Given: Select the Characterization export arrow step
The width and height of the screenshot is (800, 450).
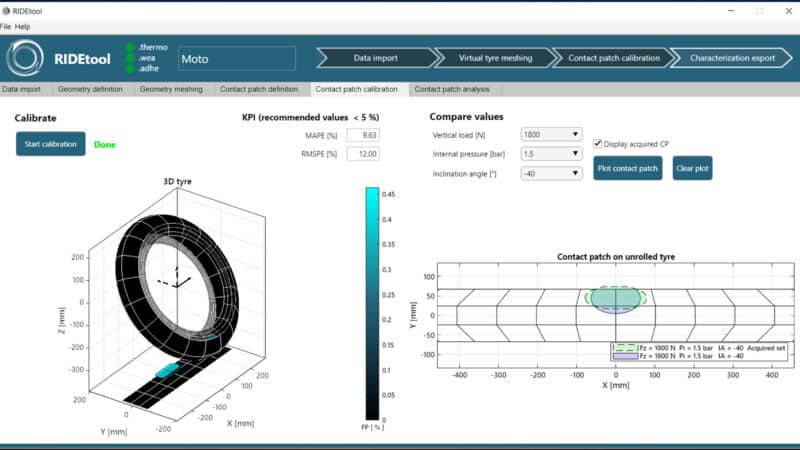Looking at the screenshot, I should 732,58.
